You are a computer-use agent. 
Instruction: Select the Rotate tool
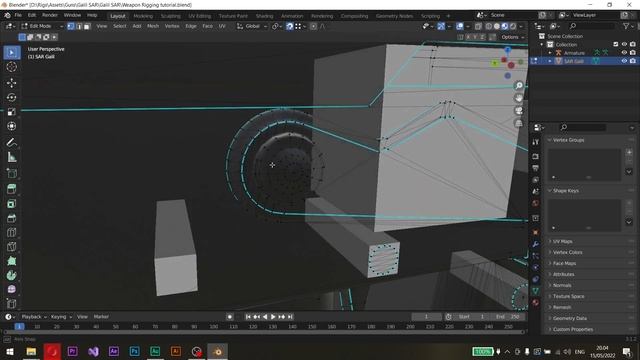[11, 97]
